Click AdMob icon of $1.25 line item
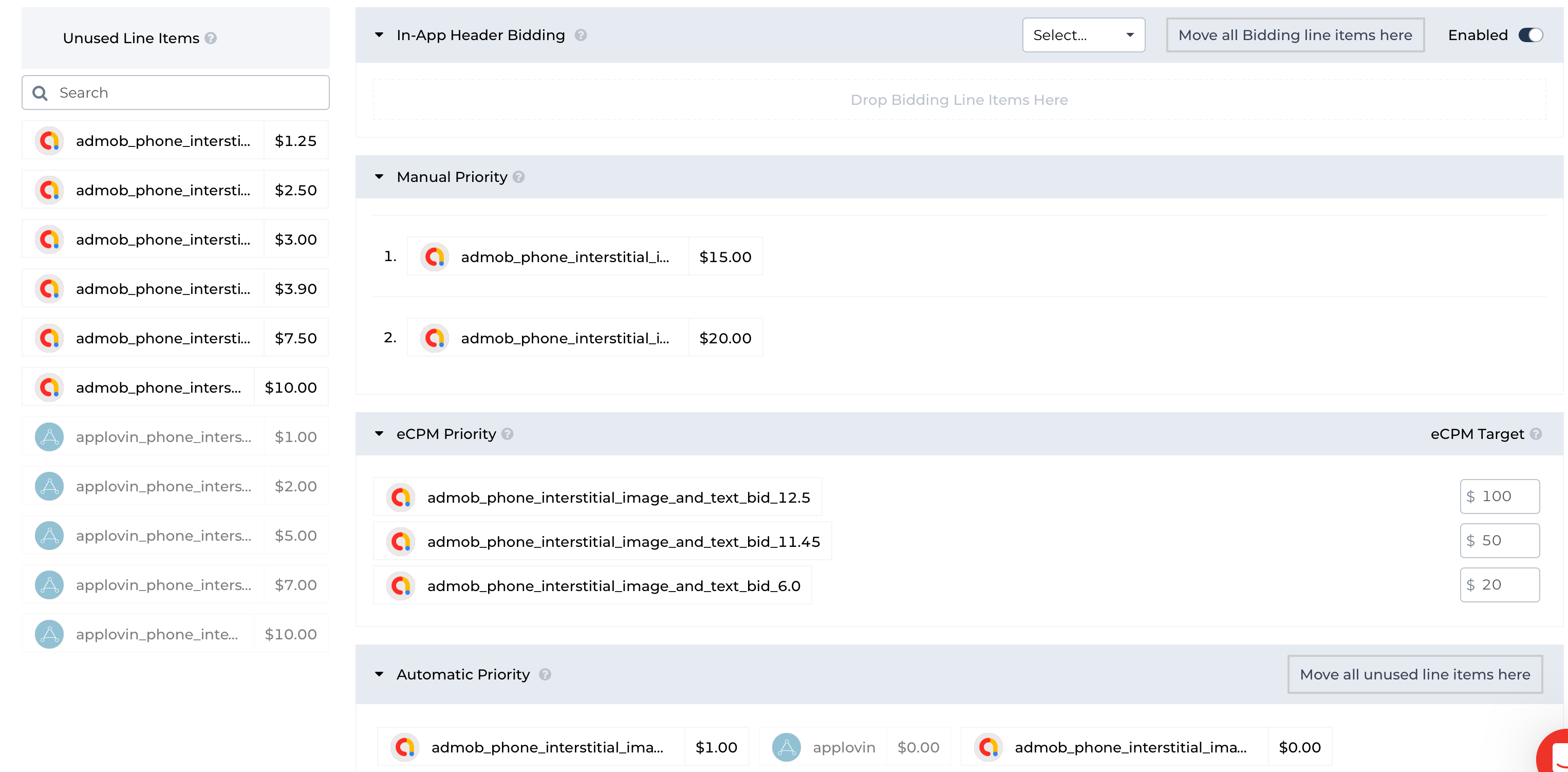Screen dimensions: 1568x772 pyautogui.click(x=49, y=141)
